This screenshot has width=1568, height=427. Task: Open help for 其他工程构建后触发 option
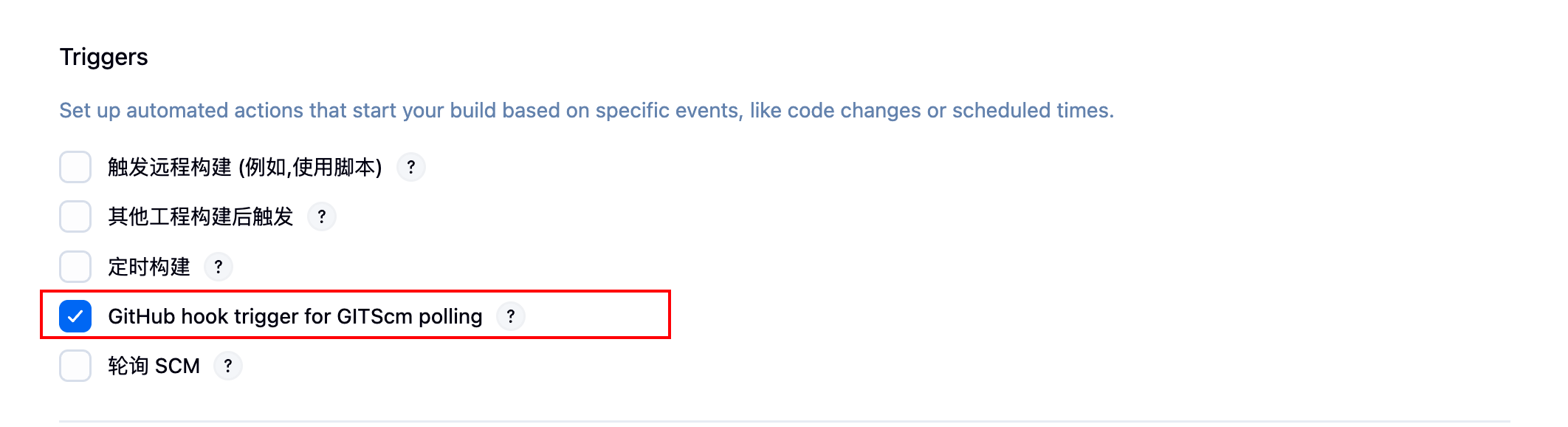[x=322, y=216]
